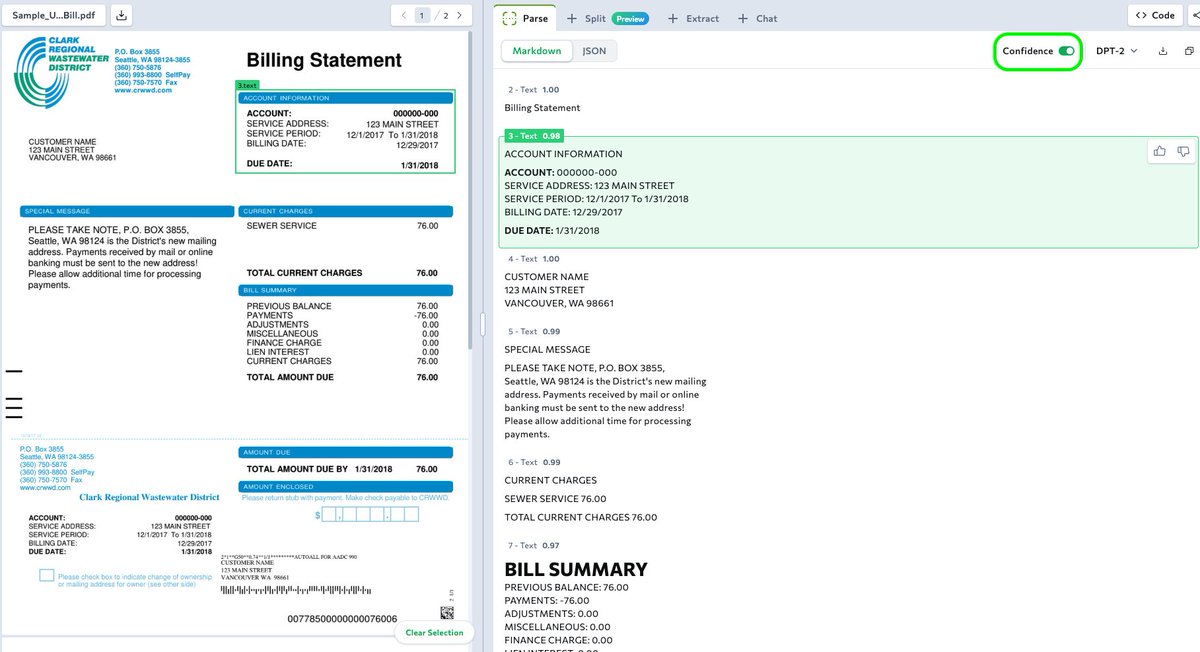
Task: Select the '7 - Text 0.97' chunk label
Action: coord(534,545)
